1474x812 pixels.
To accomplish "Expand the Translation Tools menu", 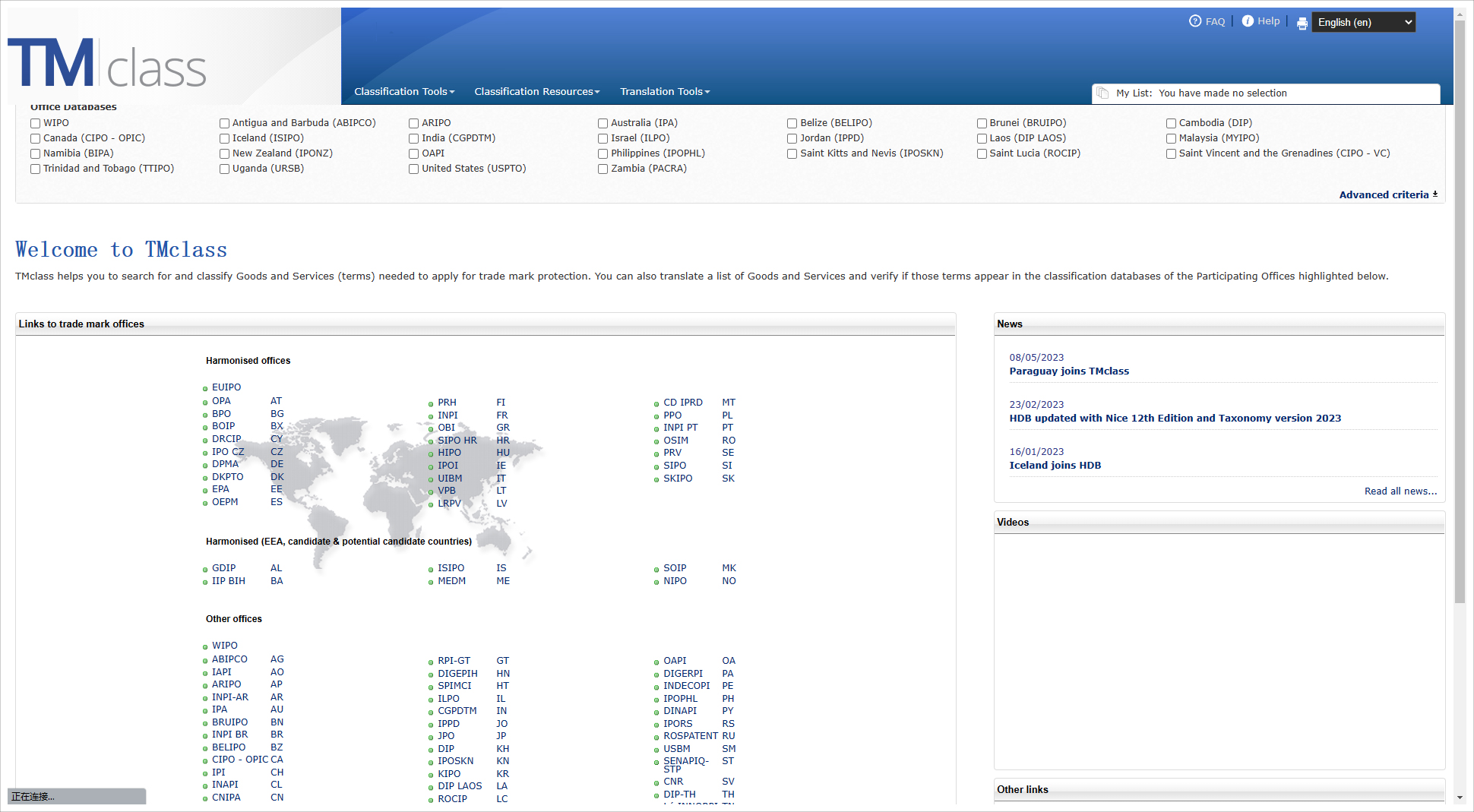I will 665,92.
